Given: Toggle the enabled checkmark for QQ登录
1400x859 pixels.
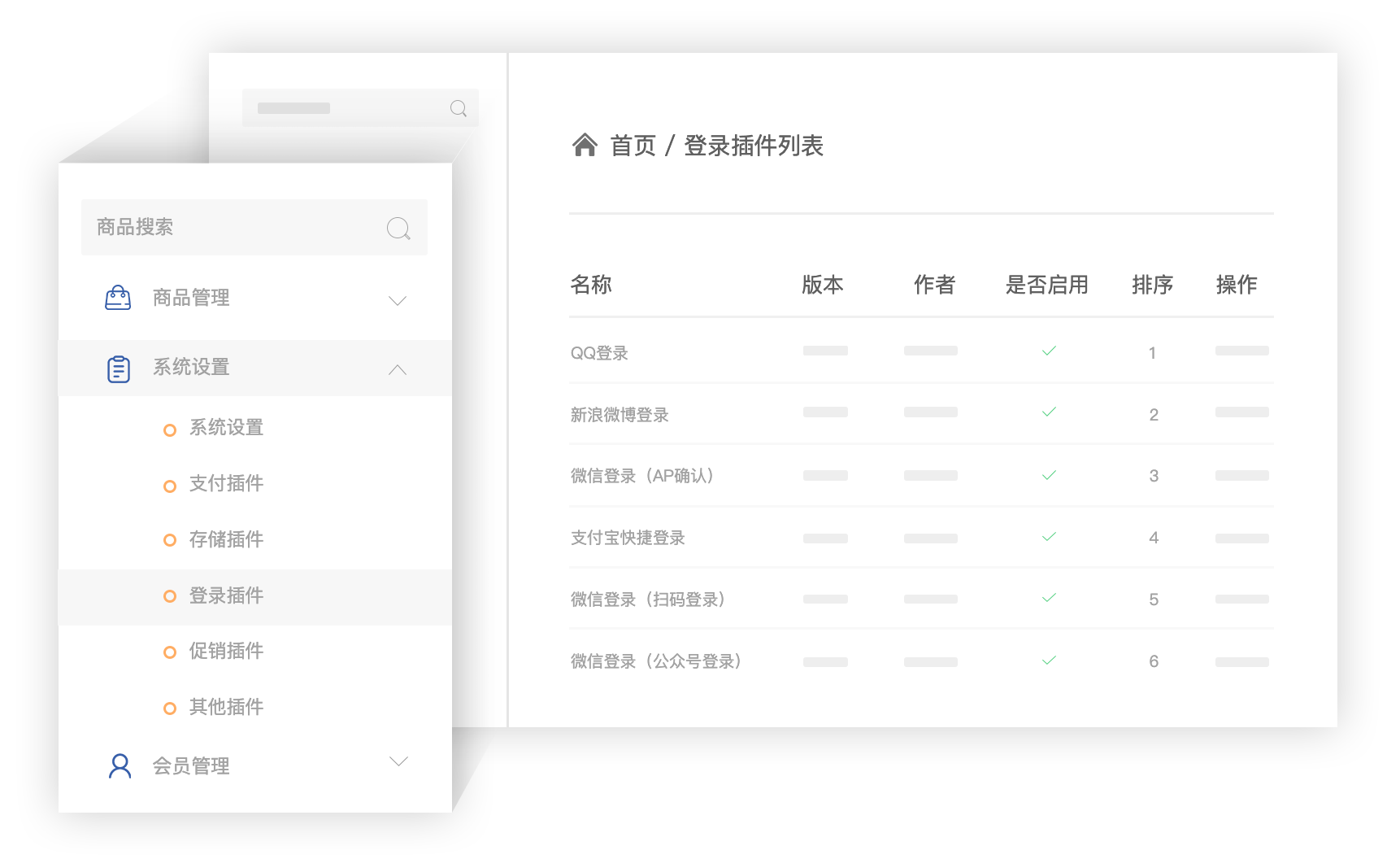Looking at the screenshot, I should click(1049, 351).
